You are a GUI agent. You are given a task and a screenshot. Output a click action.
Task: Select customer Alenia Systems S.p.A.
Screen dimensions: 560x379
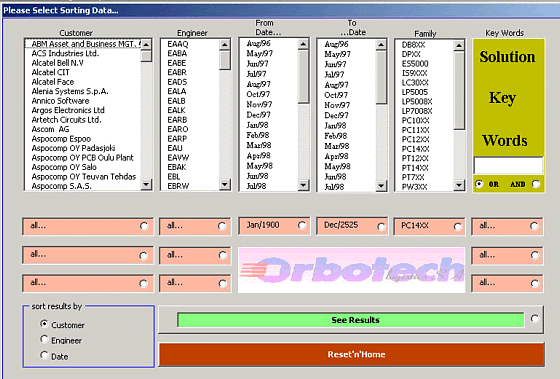[x=70, y=91]
